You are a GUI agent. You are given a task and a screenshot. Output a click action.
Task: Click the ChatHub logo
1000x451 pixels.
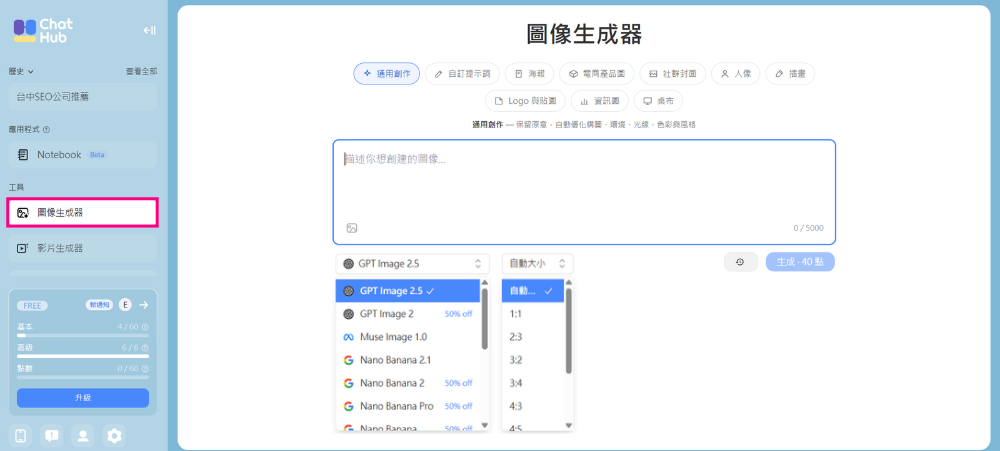point(43,30)
